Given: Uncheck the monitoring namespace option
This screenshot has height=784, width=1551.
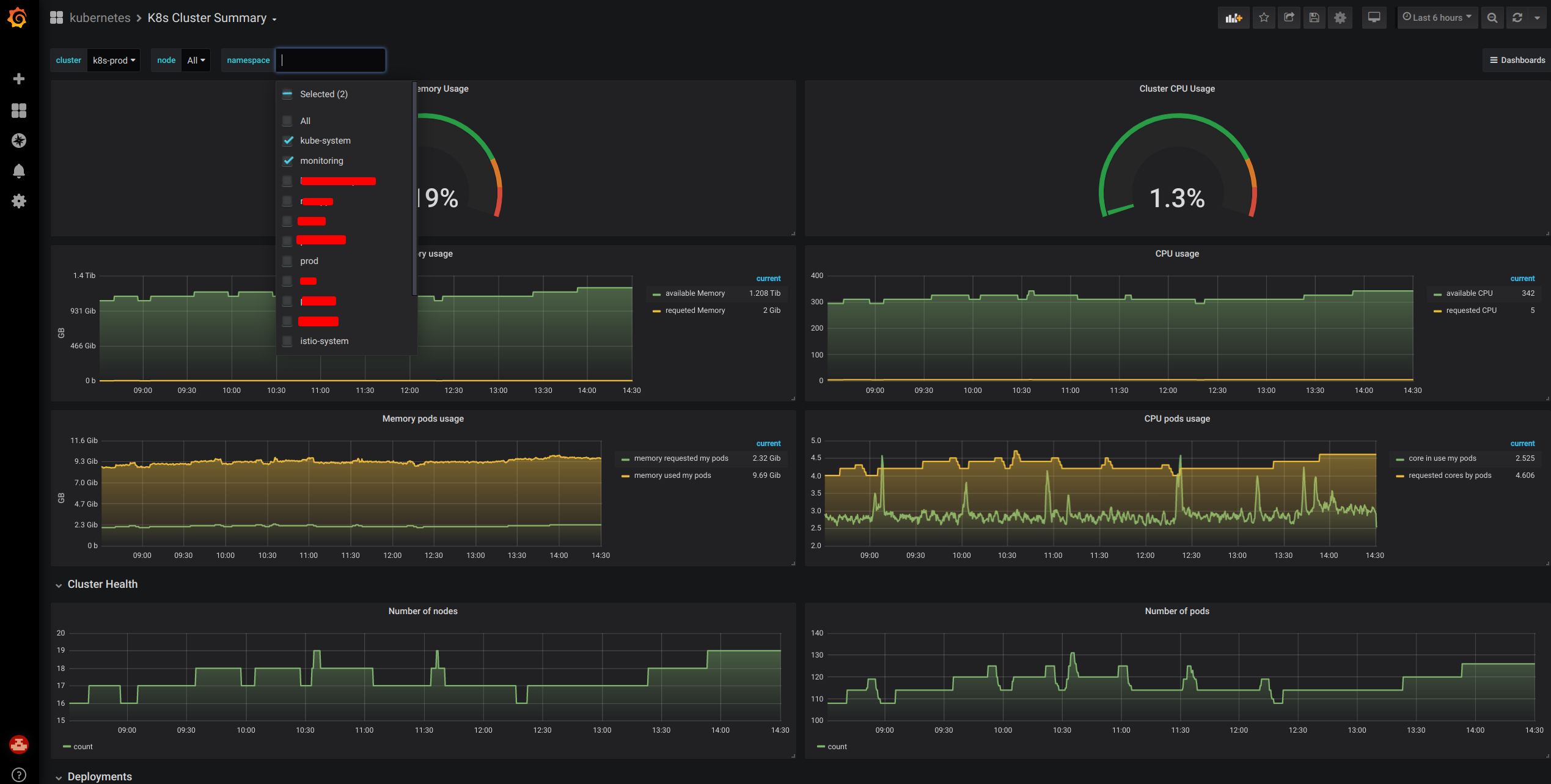Looking at the screenshot, I should point(288,161).
